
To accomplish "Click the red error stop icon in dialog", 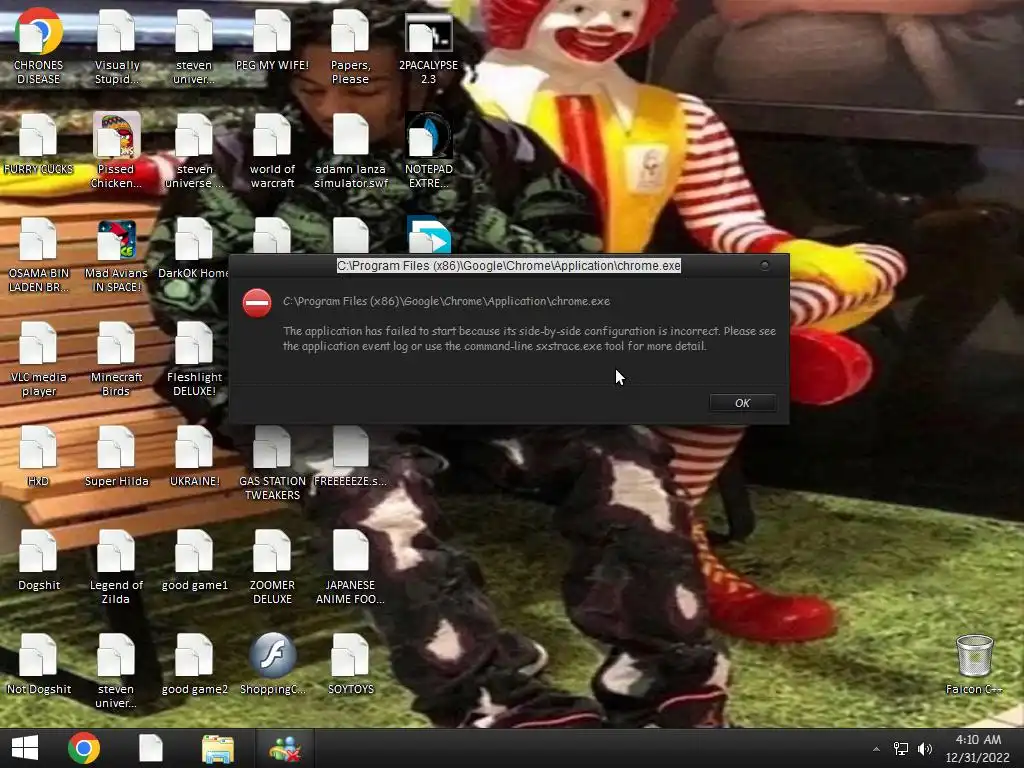I will click(x=257, y=303).
